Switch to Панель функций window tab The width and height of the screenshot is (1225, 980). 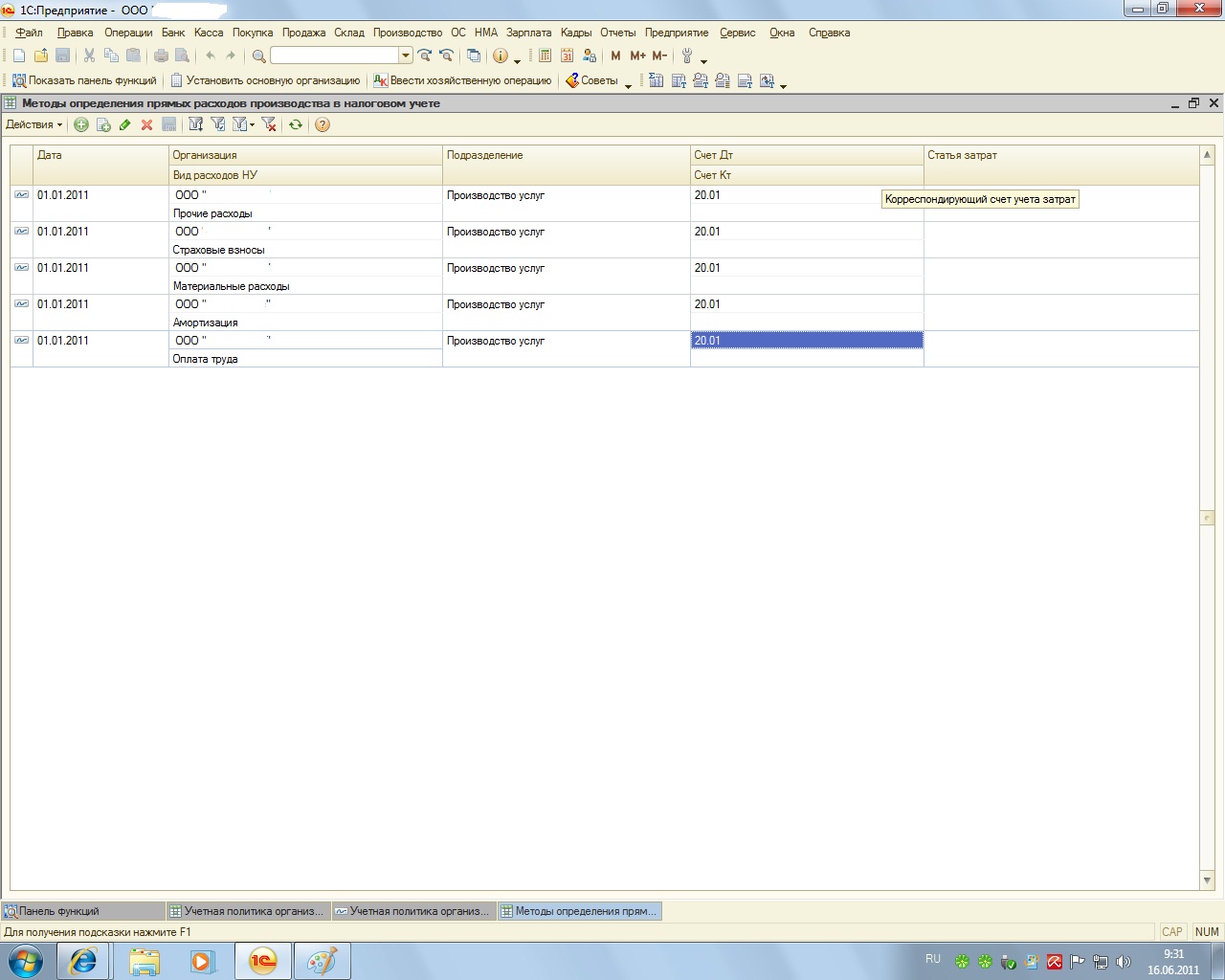[x=82, y=911]
